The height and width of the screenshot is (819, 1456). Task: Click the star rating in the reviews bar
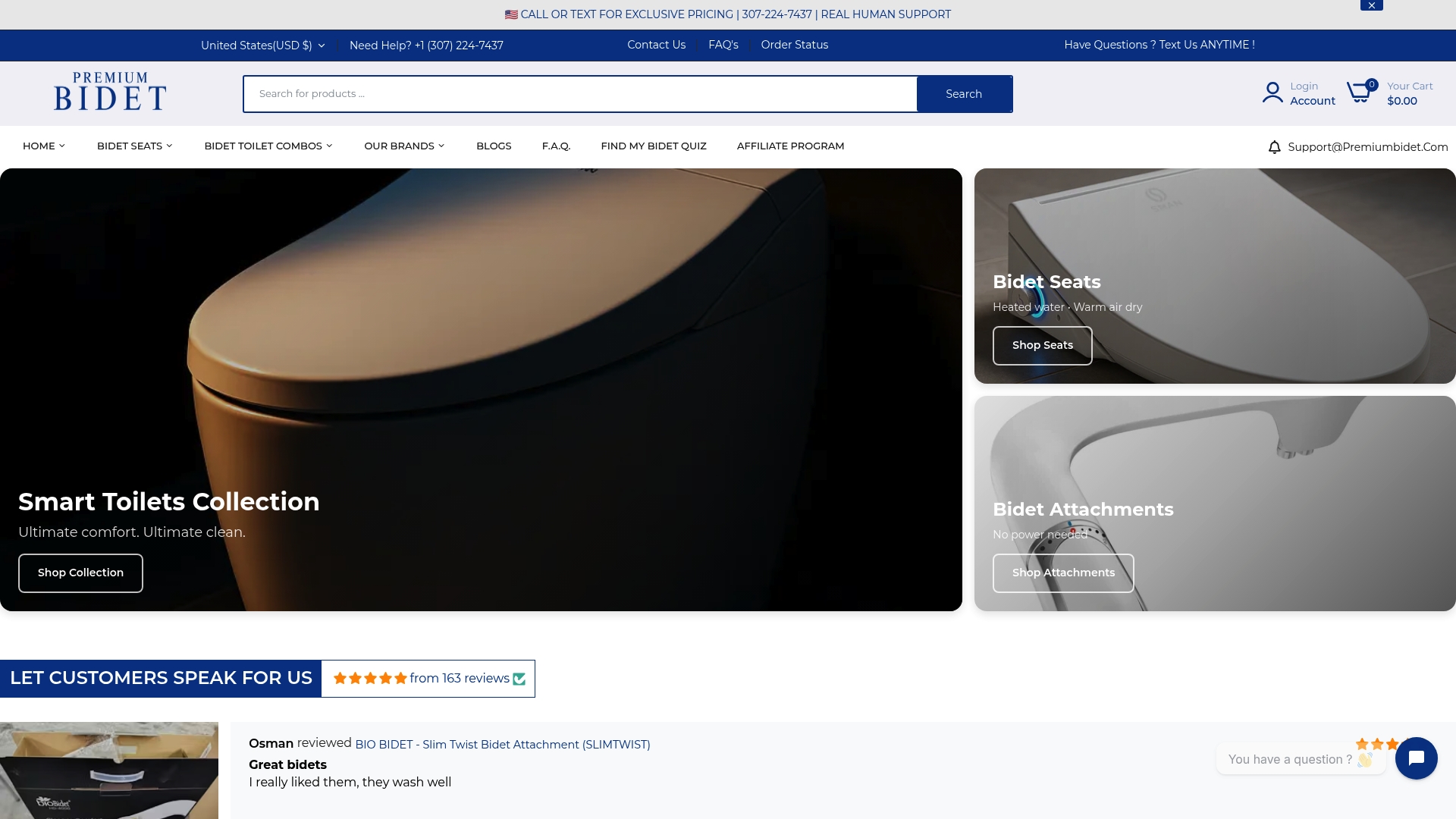371,678
